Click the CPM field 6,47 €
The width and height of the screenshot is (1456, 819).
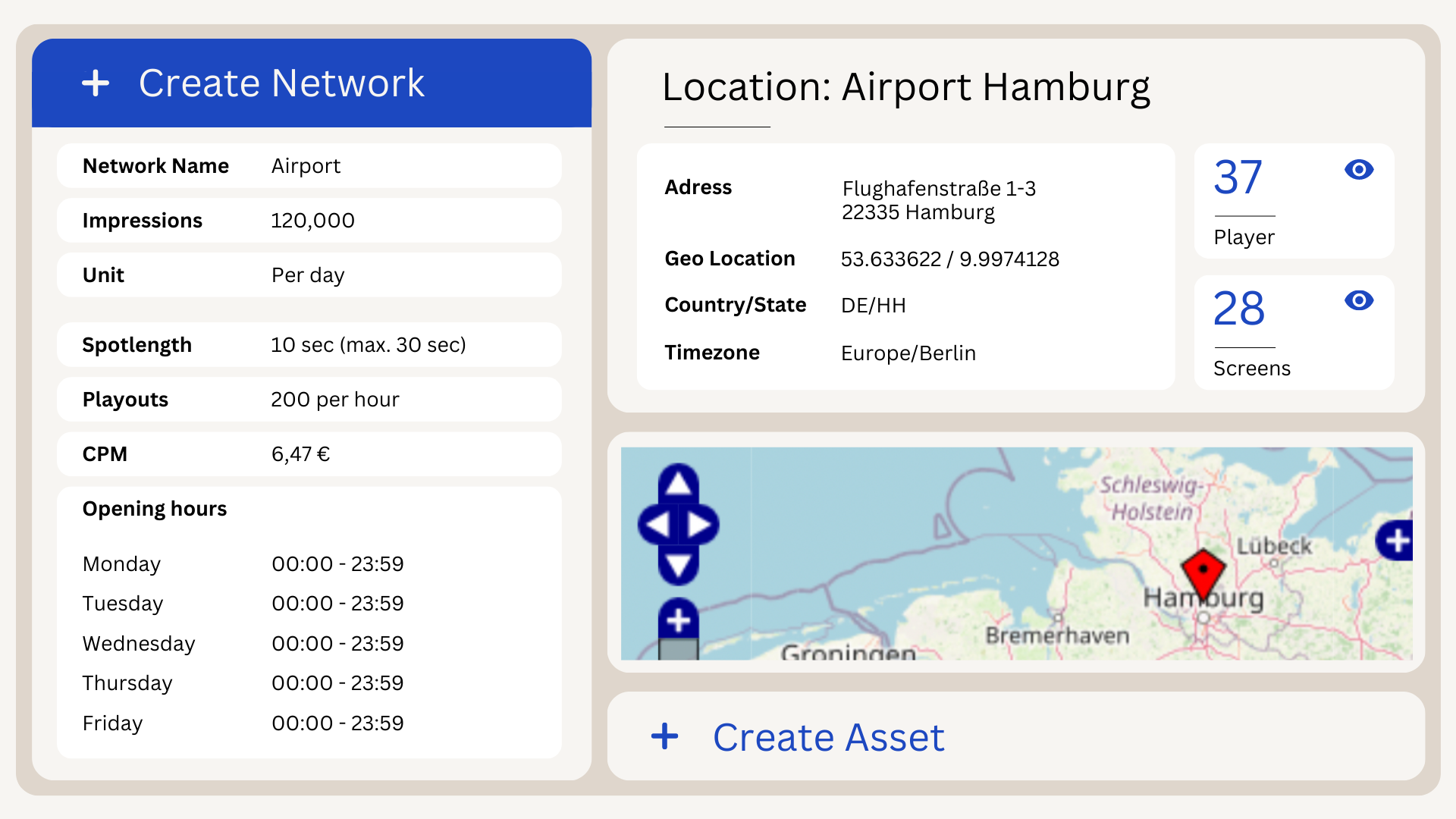coord(300,454)
